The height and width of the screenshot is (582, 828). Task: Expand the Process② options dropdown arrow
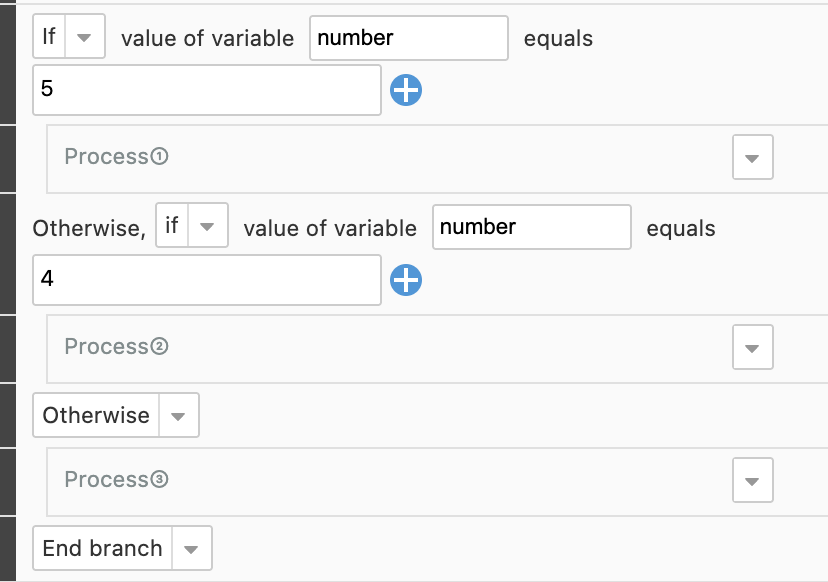[752, 348]
